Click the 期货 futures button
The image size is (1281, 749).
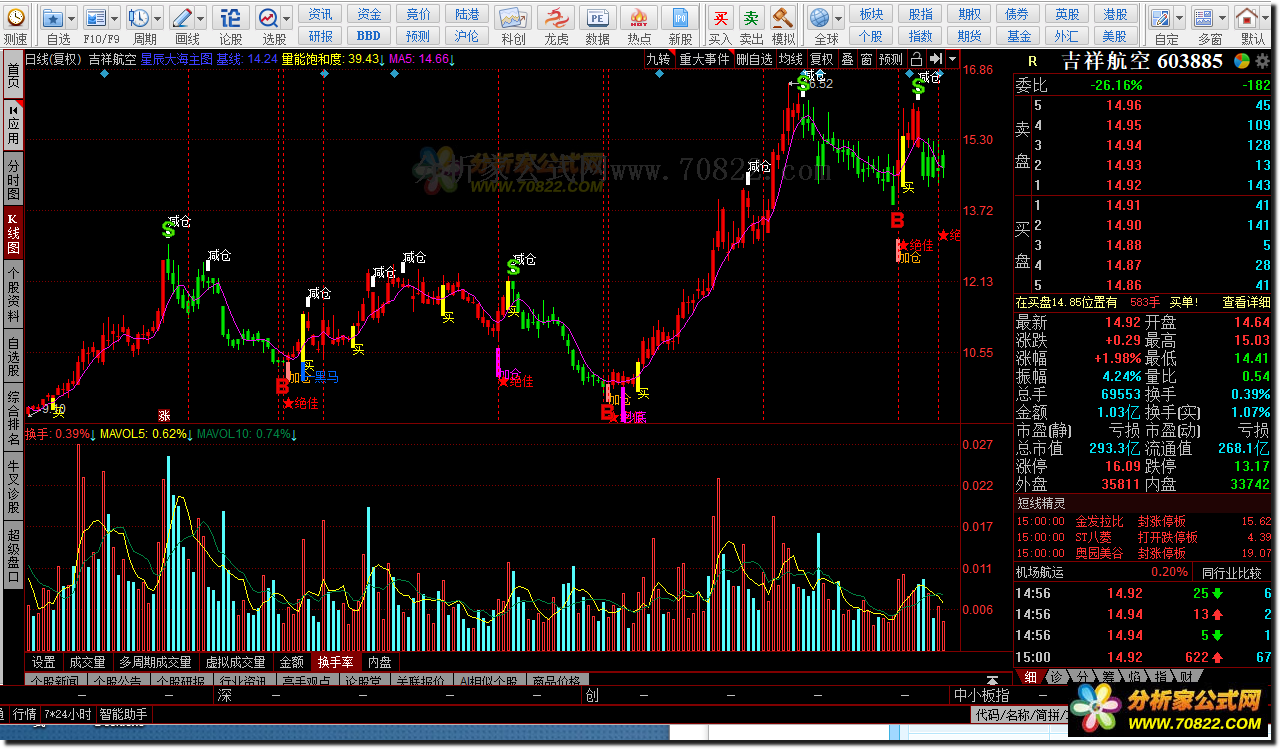point(969,36)
